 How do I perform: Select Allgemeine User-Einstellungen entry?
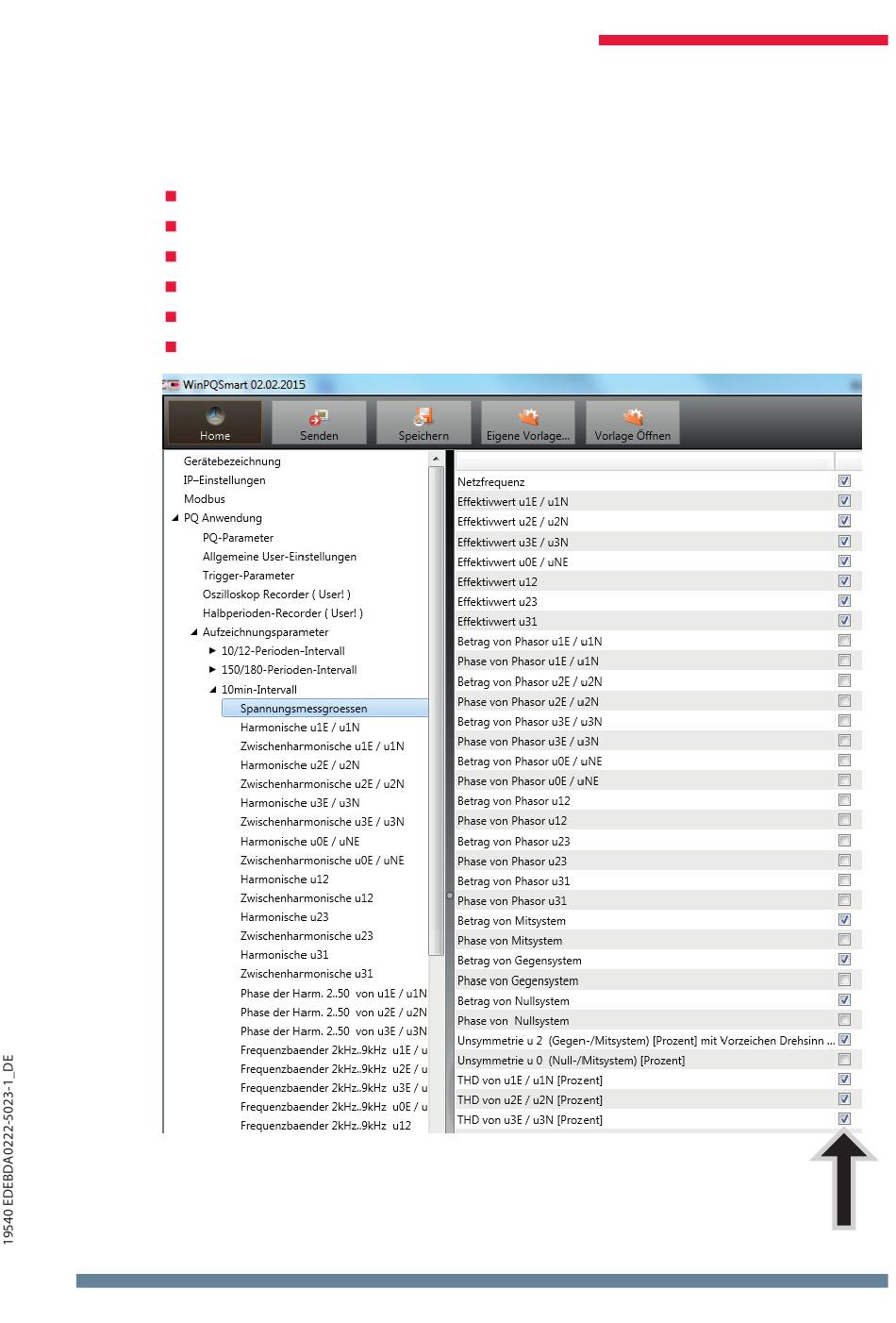[x=279, y=557]
